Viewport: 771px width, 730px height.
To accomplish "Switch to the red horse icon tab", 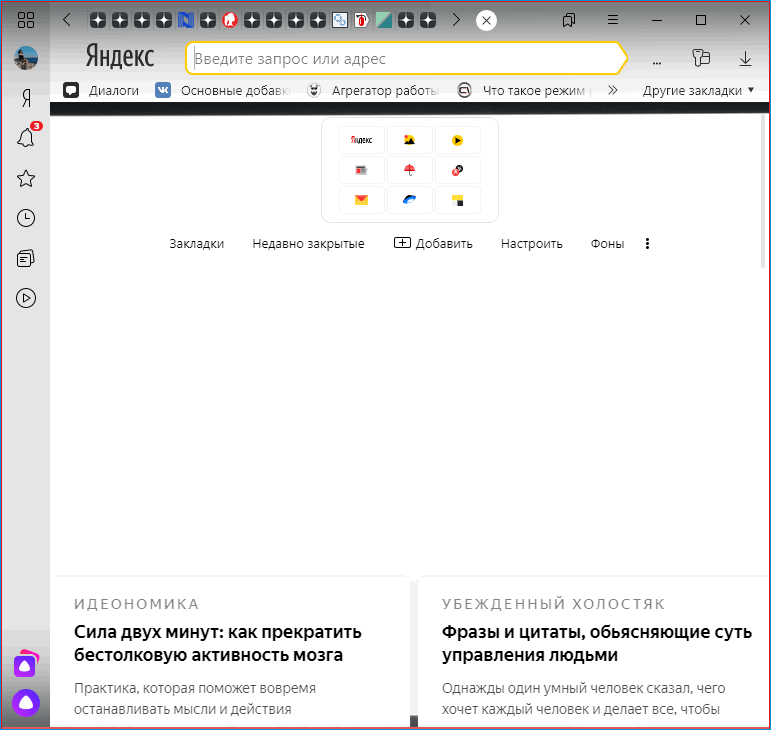I will [230, 20].
